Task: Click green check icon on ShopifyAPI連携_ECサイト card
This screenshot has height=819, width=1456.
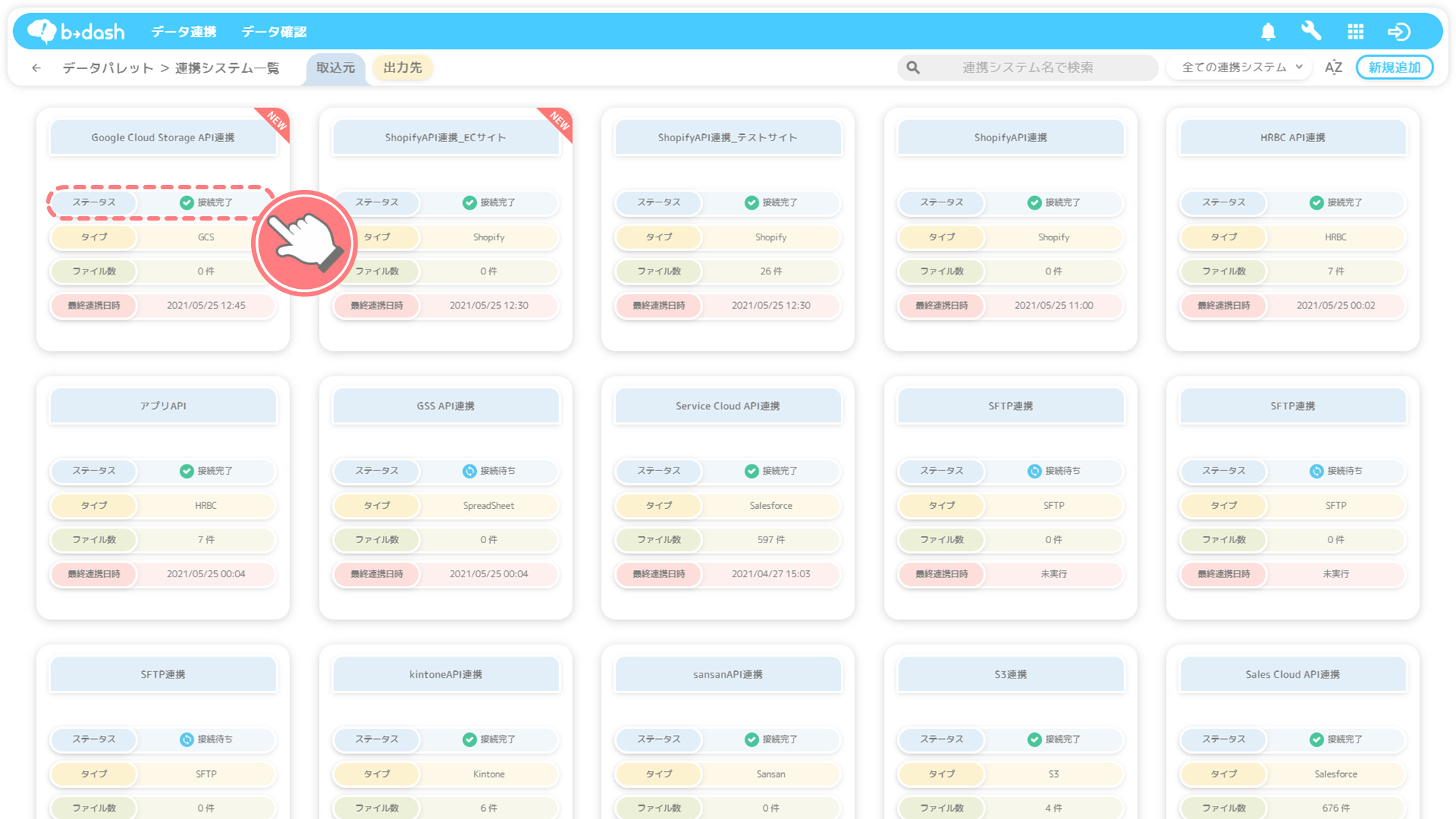Action: (x=470, y=202)
